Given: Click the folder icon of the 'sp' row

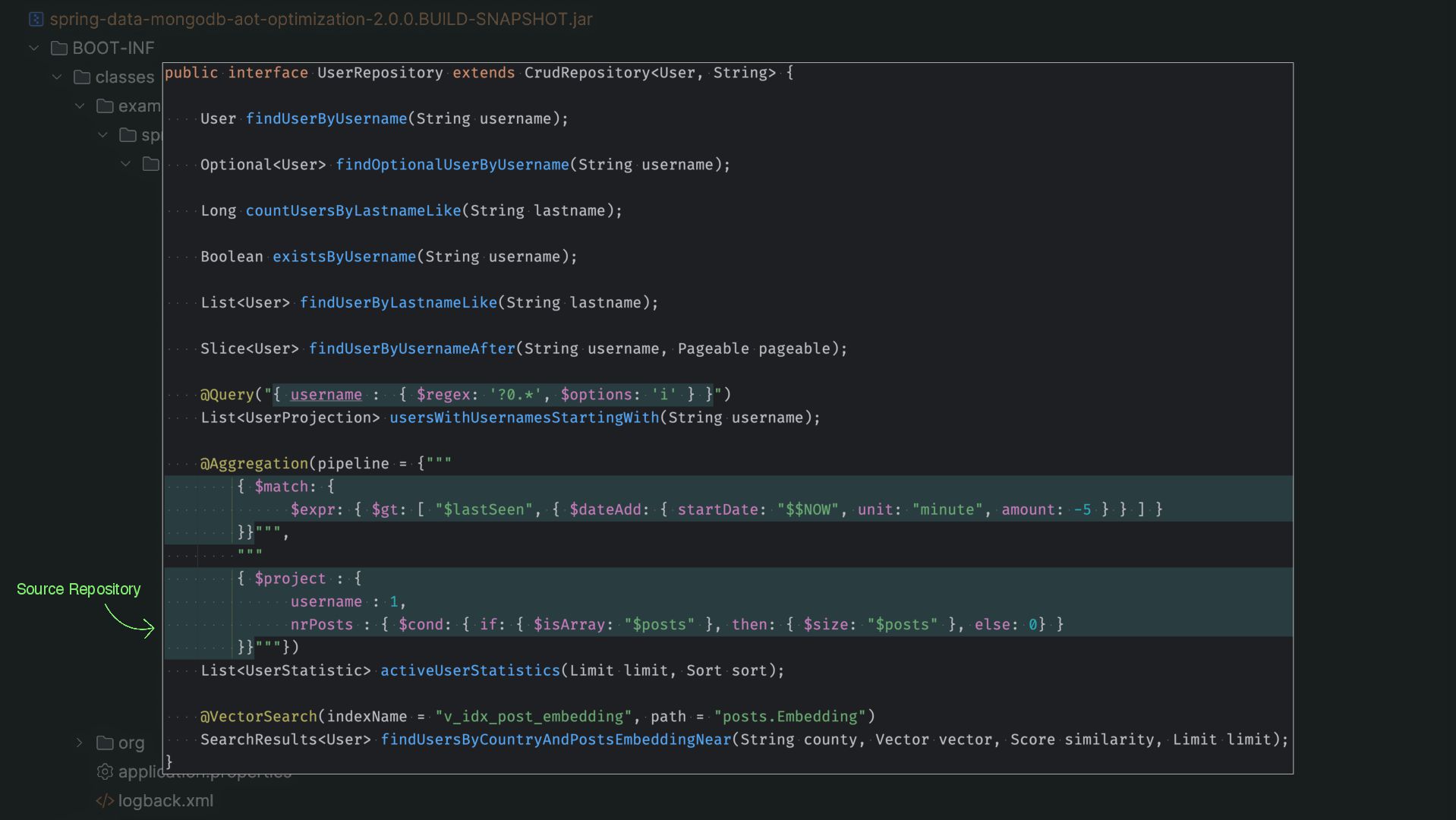Looking at the screenshot, I should (x=128, y=135).
